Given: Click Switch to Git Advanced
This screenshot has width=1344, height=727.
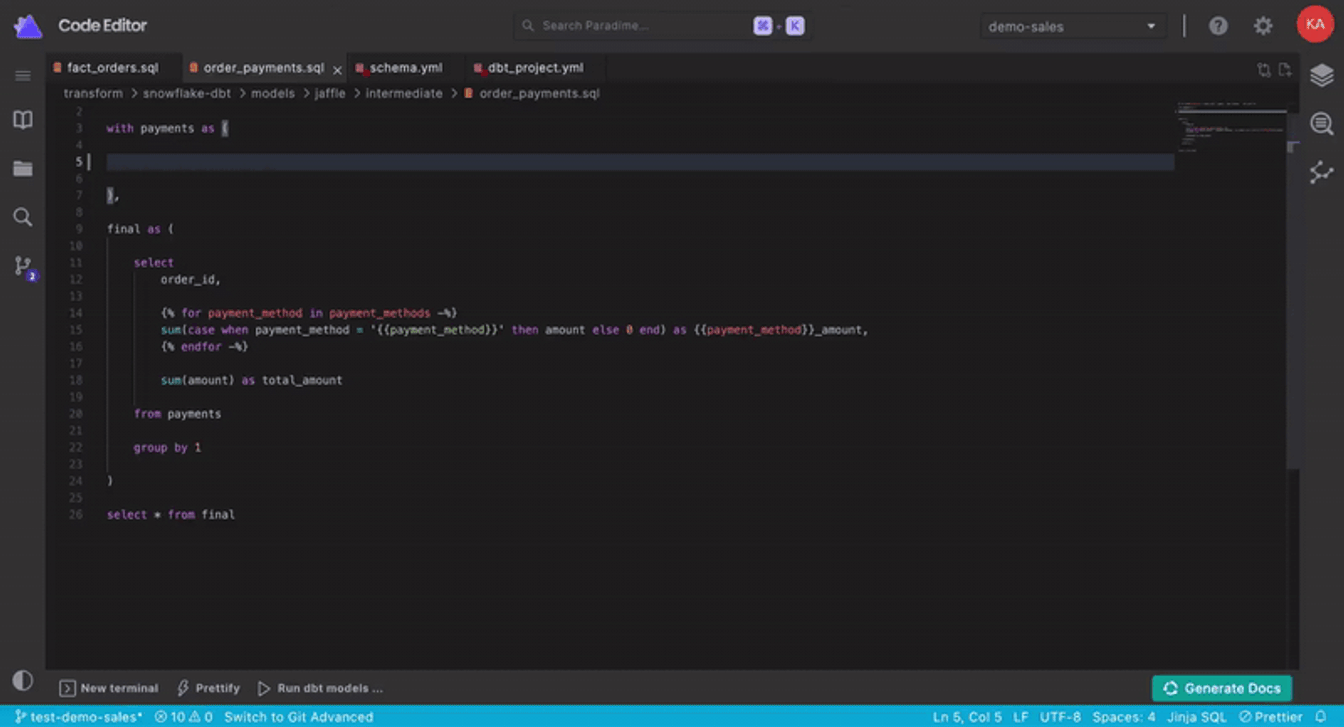Looking at the screenshot, I should tap(298, 717).
